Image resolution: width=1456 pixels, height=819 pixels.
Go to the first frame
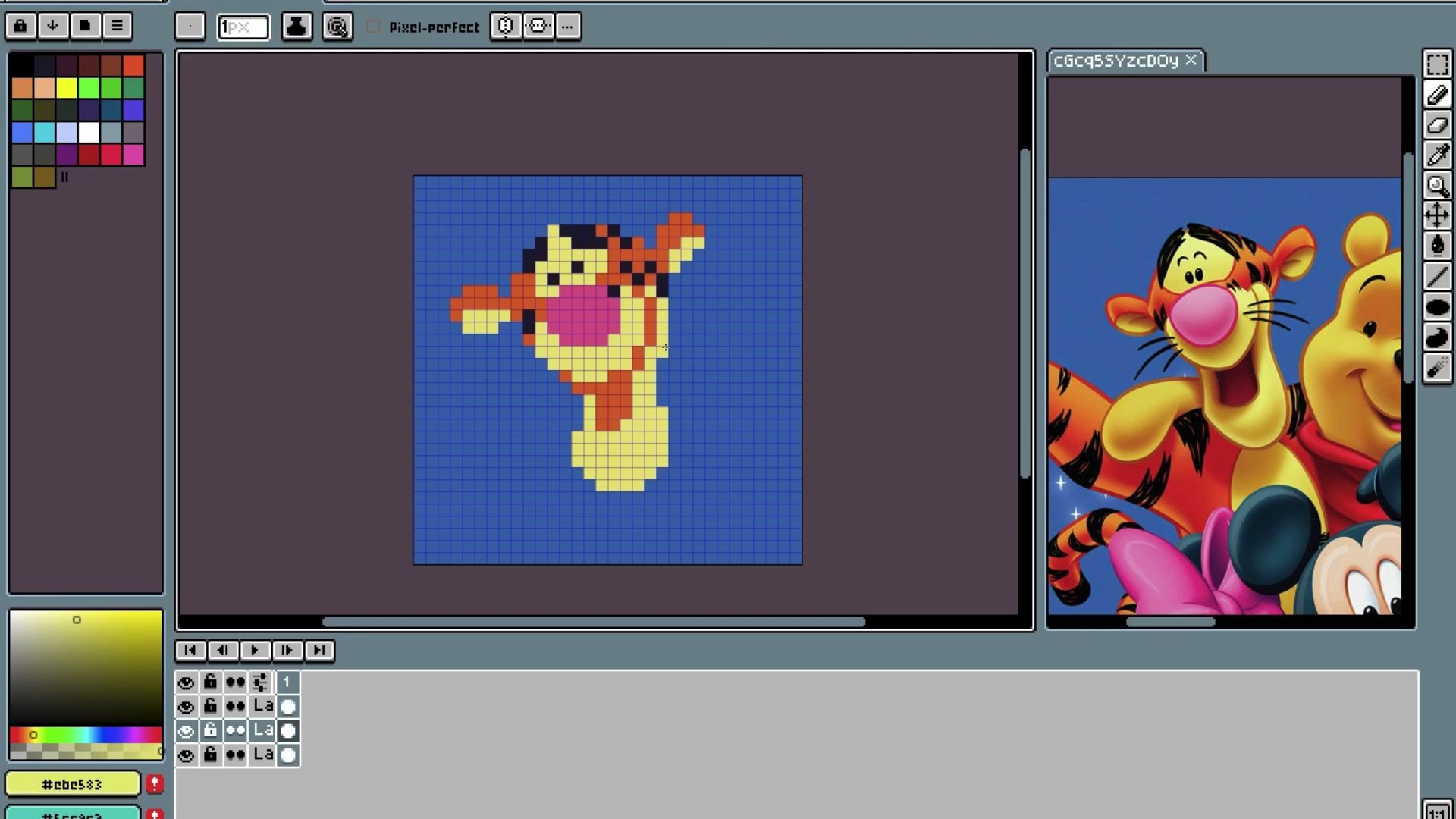pyautogui.click(x=190, y=651)
